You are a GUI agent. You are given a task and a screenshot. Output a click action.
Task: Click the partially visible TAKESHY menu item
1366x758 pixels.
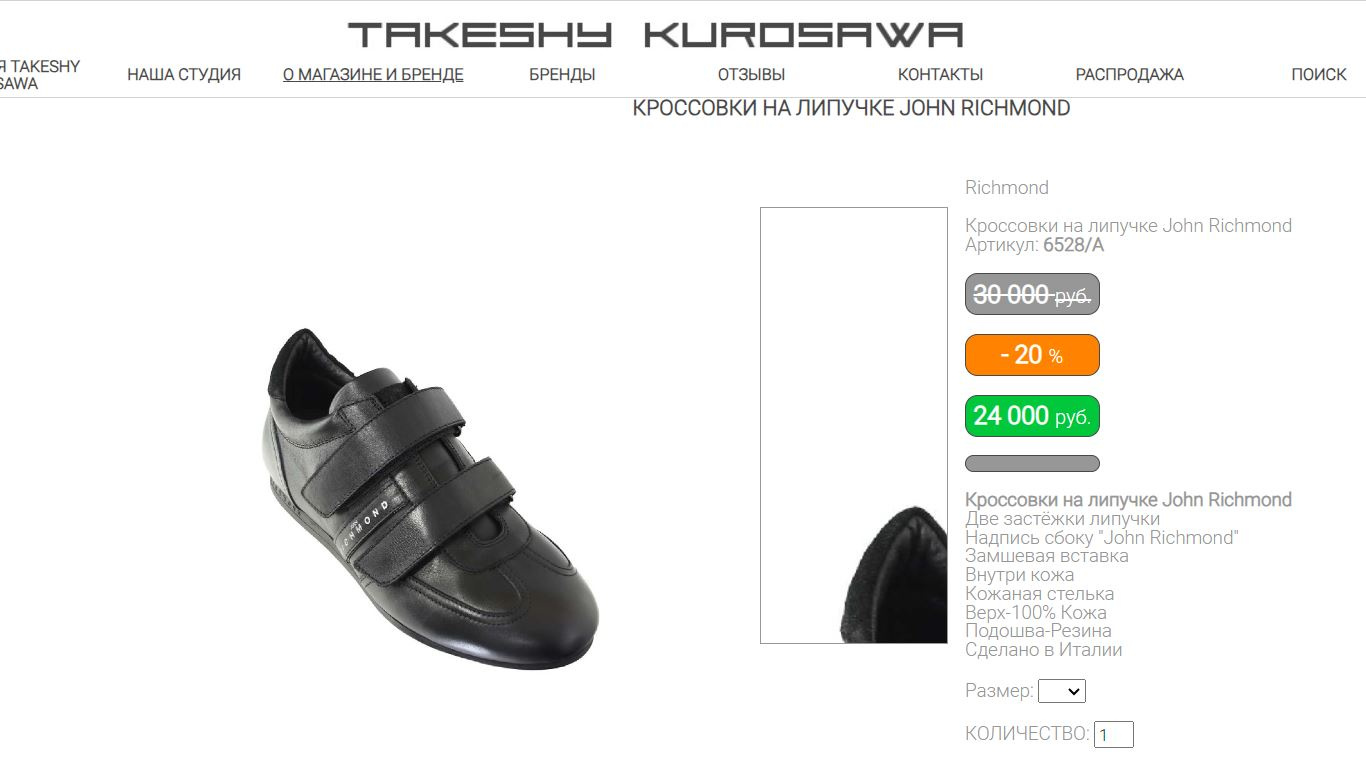pyautogui.click(x=39, y=75)
